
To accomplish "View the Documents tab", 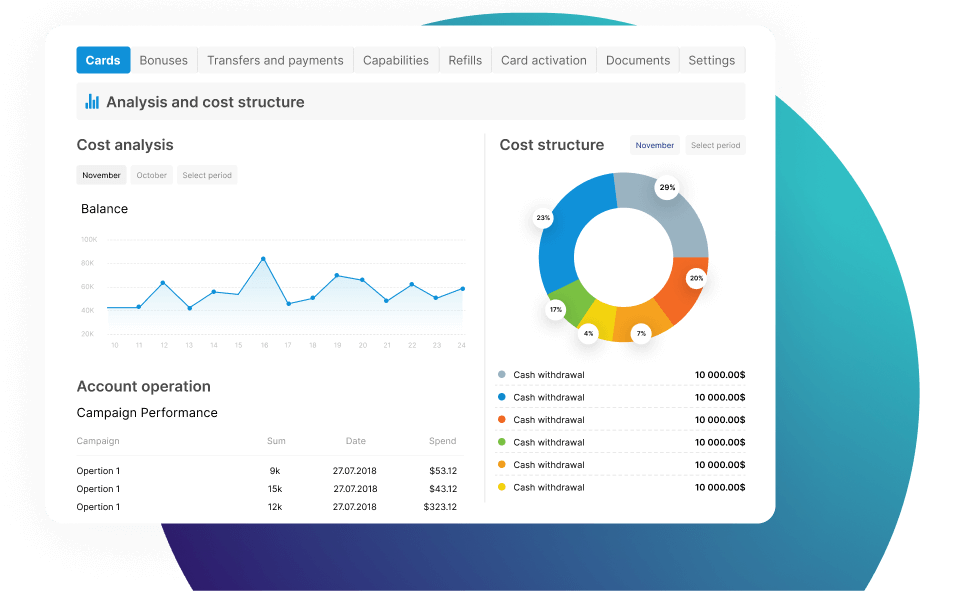I will (638, 60).
